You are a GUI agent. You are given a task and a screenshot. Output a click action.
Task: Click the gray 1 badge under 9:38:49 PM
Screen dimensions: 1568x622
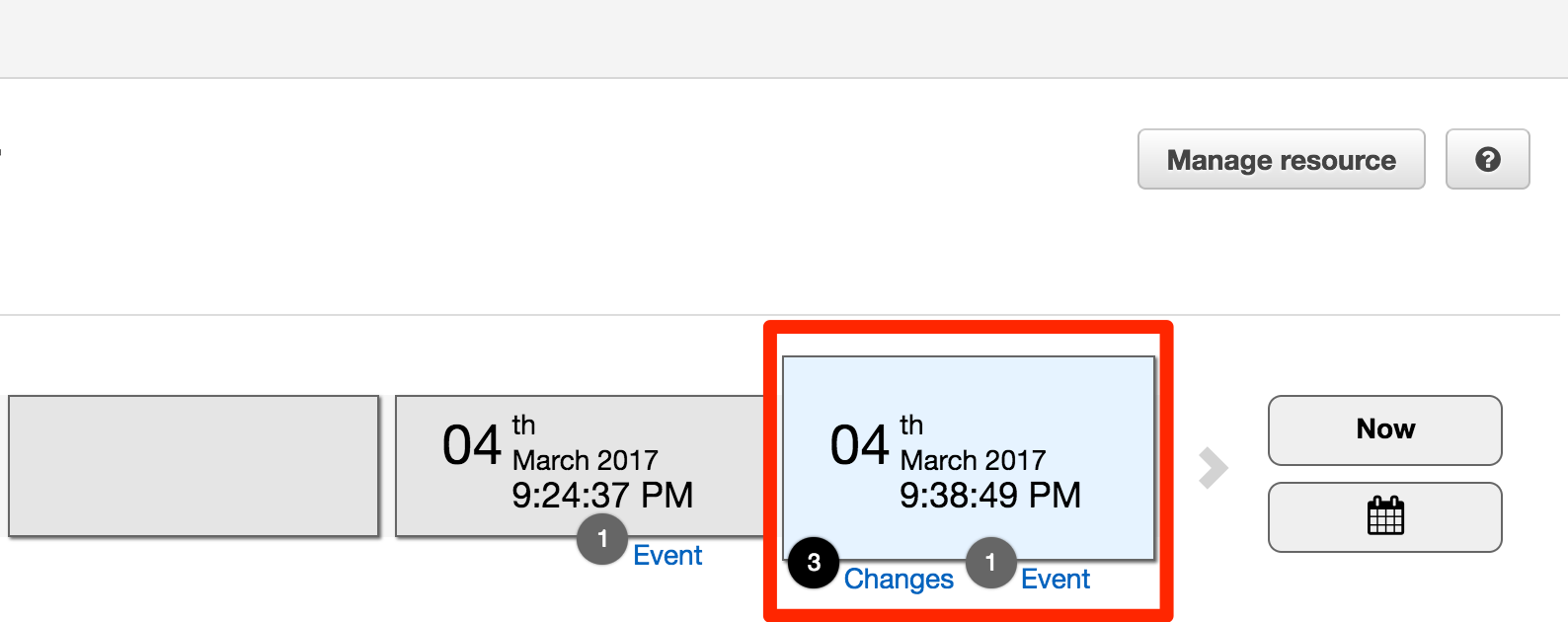(x=991, y=563)
